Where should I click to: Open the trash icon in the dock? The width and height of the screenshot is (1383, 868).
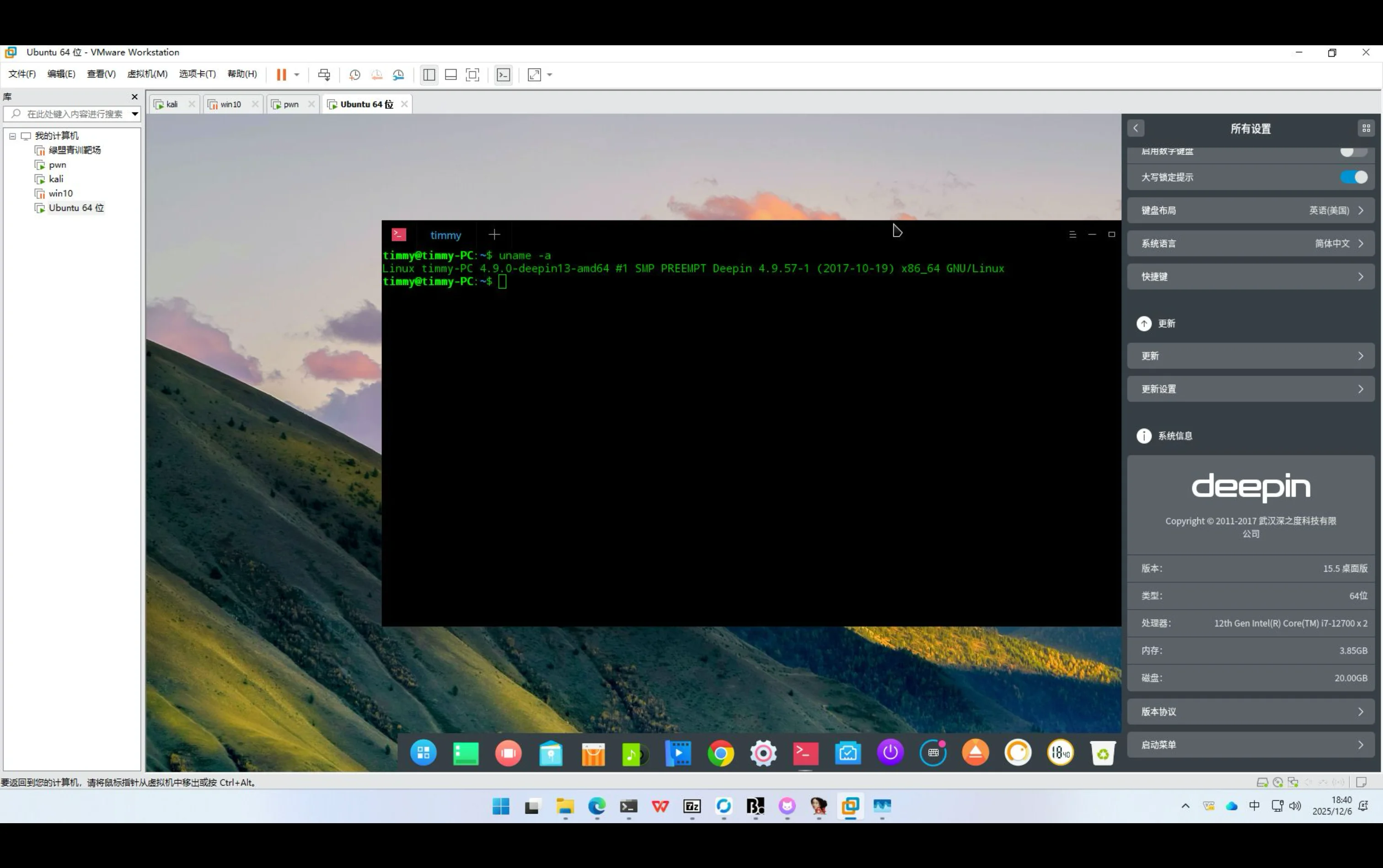point(1102,753)
